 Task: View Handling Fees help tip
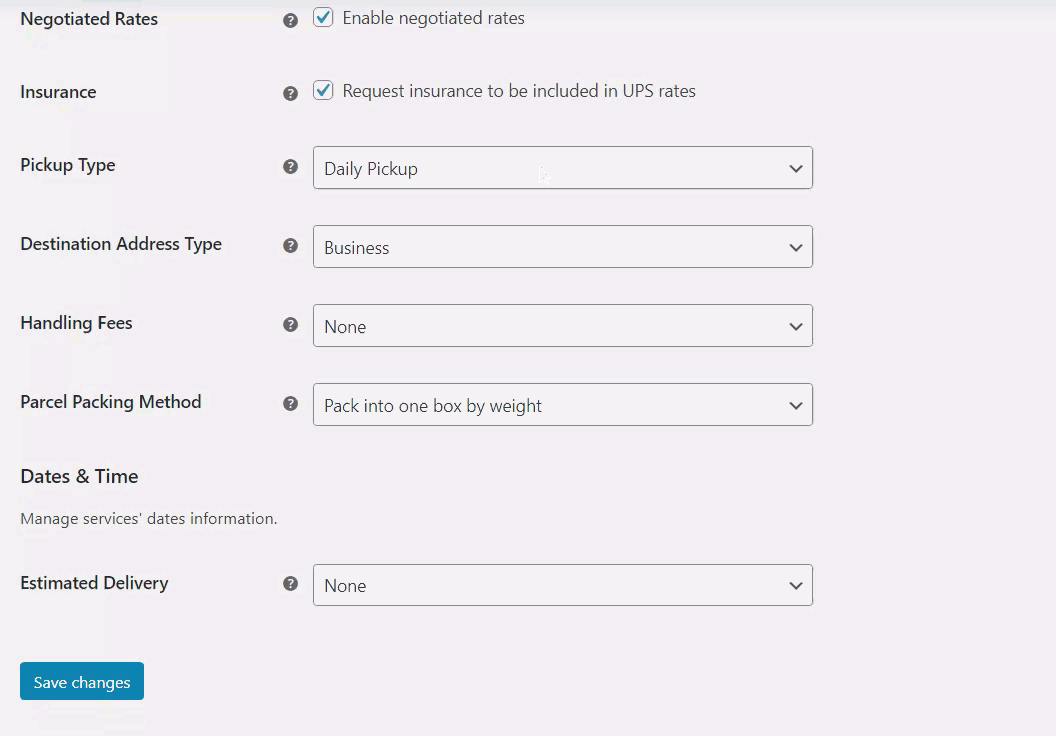[290, 325]
